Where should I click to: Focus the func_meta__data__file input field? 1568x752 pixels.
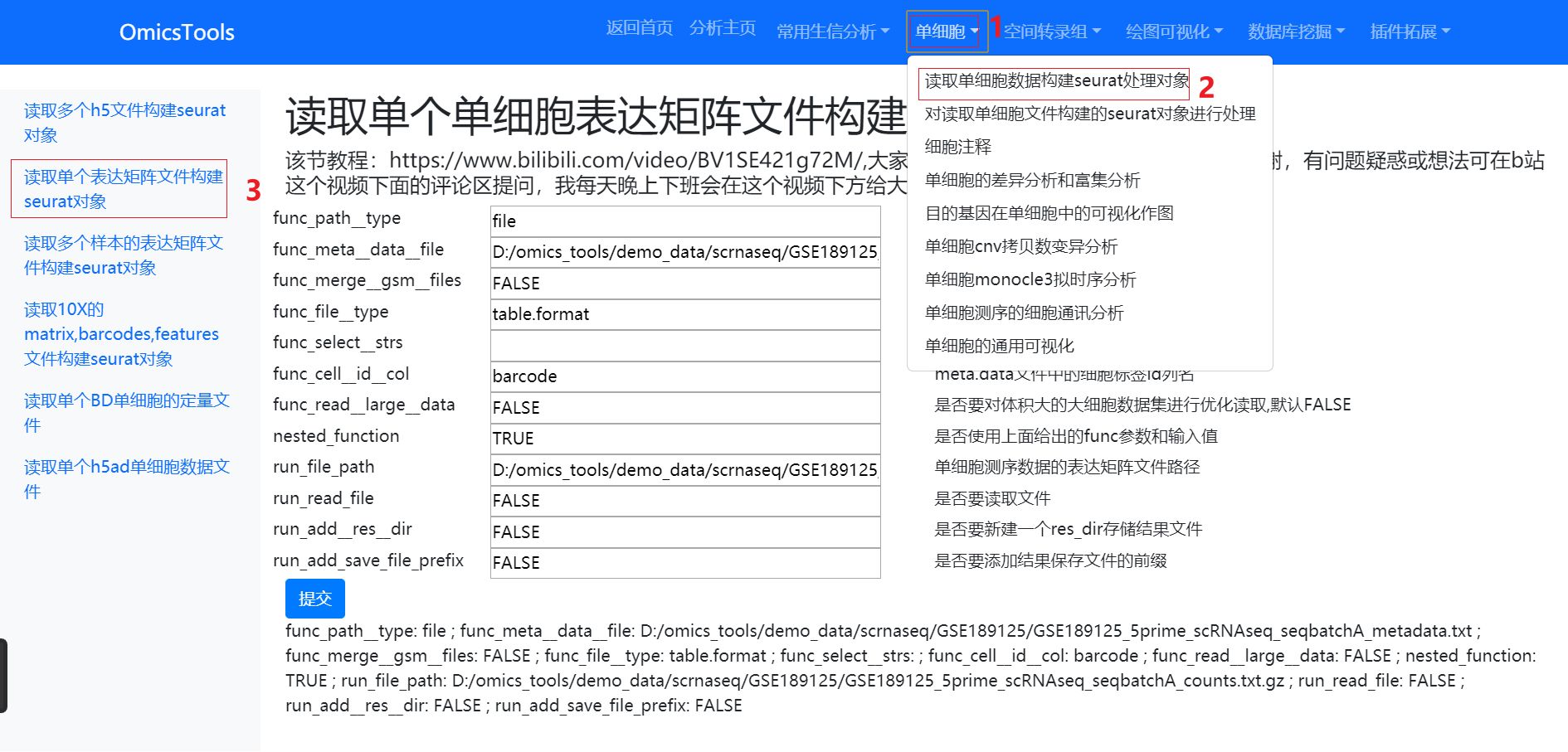click(x=685, y=252)
